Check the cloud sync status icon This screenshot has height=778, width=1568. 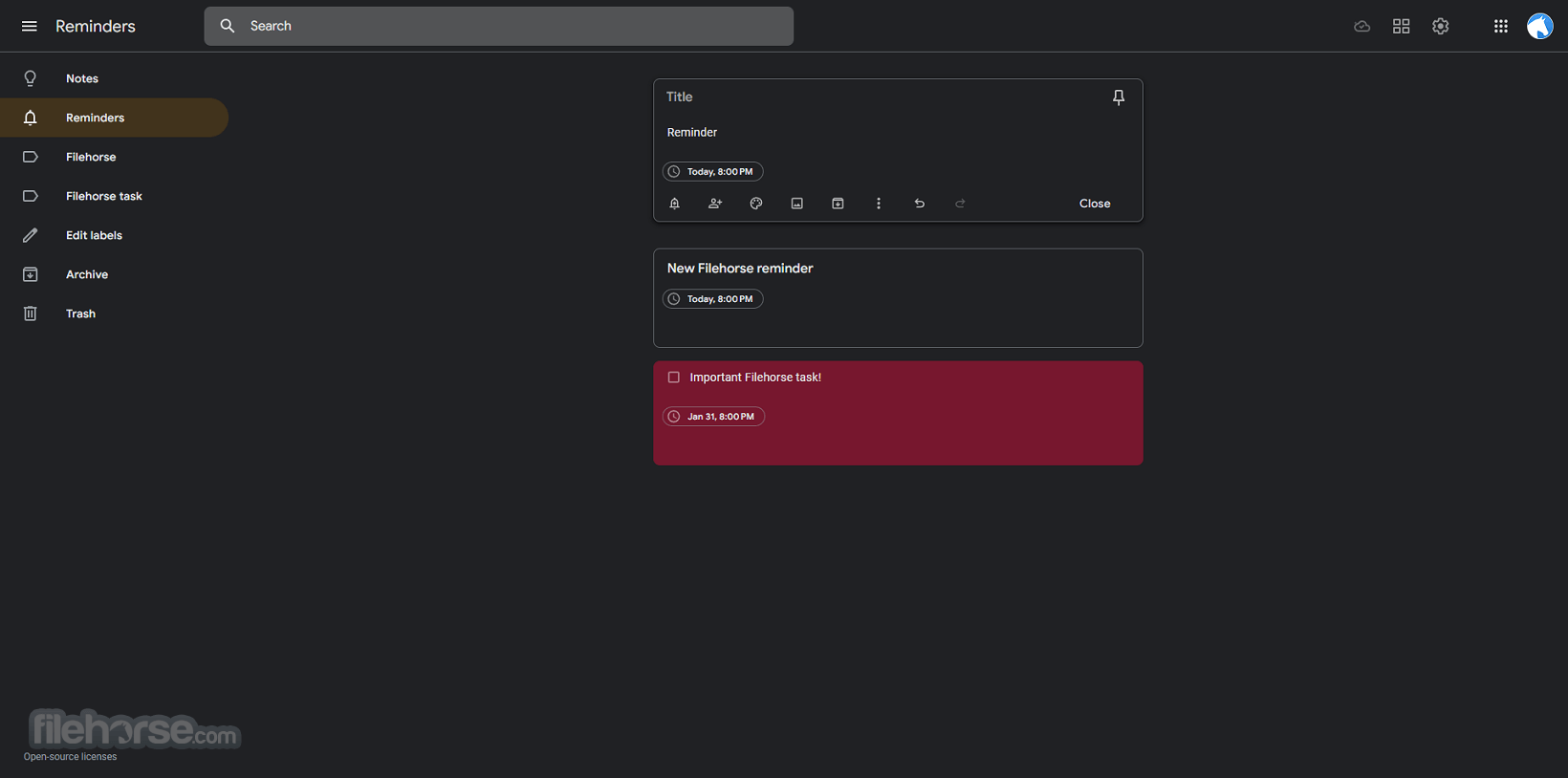coord(1362,26)
